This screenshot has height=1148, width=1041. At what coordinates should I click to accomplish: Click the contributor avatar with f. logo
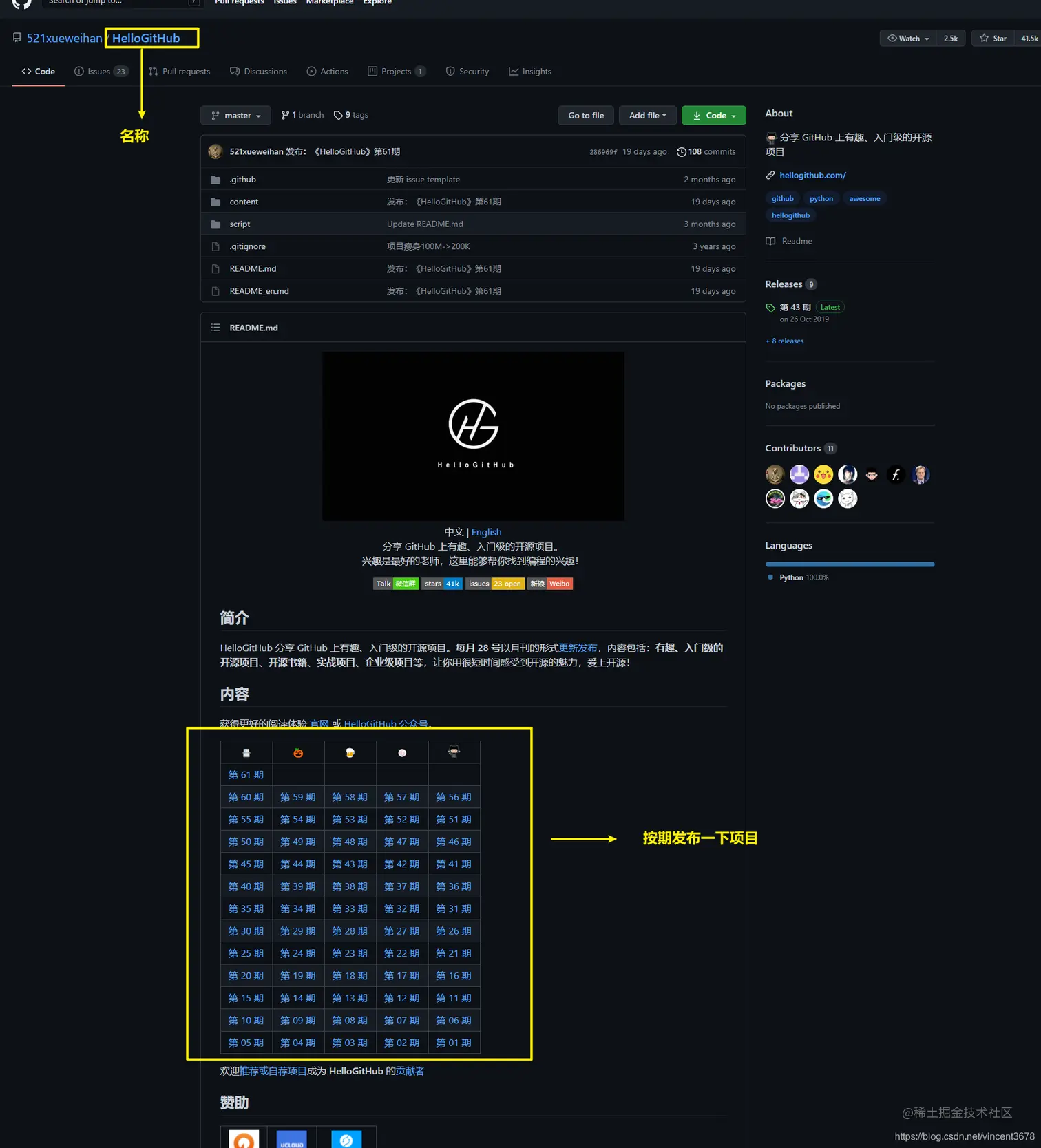(896, 474)
